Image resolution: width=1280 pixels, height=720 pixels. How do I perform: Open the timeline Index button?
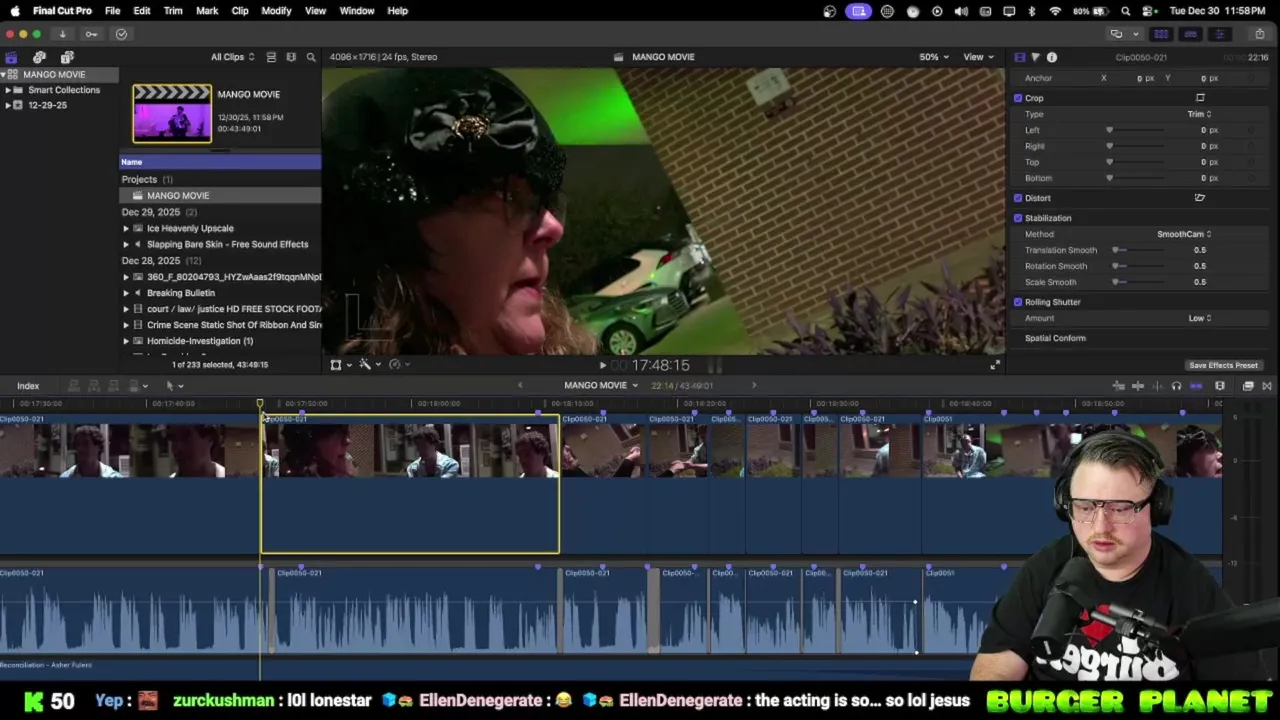tap(28, 386)
